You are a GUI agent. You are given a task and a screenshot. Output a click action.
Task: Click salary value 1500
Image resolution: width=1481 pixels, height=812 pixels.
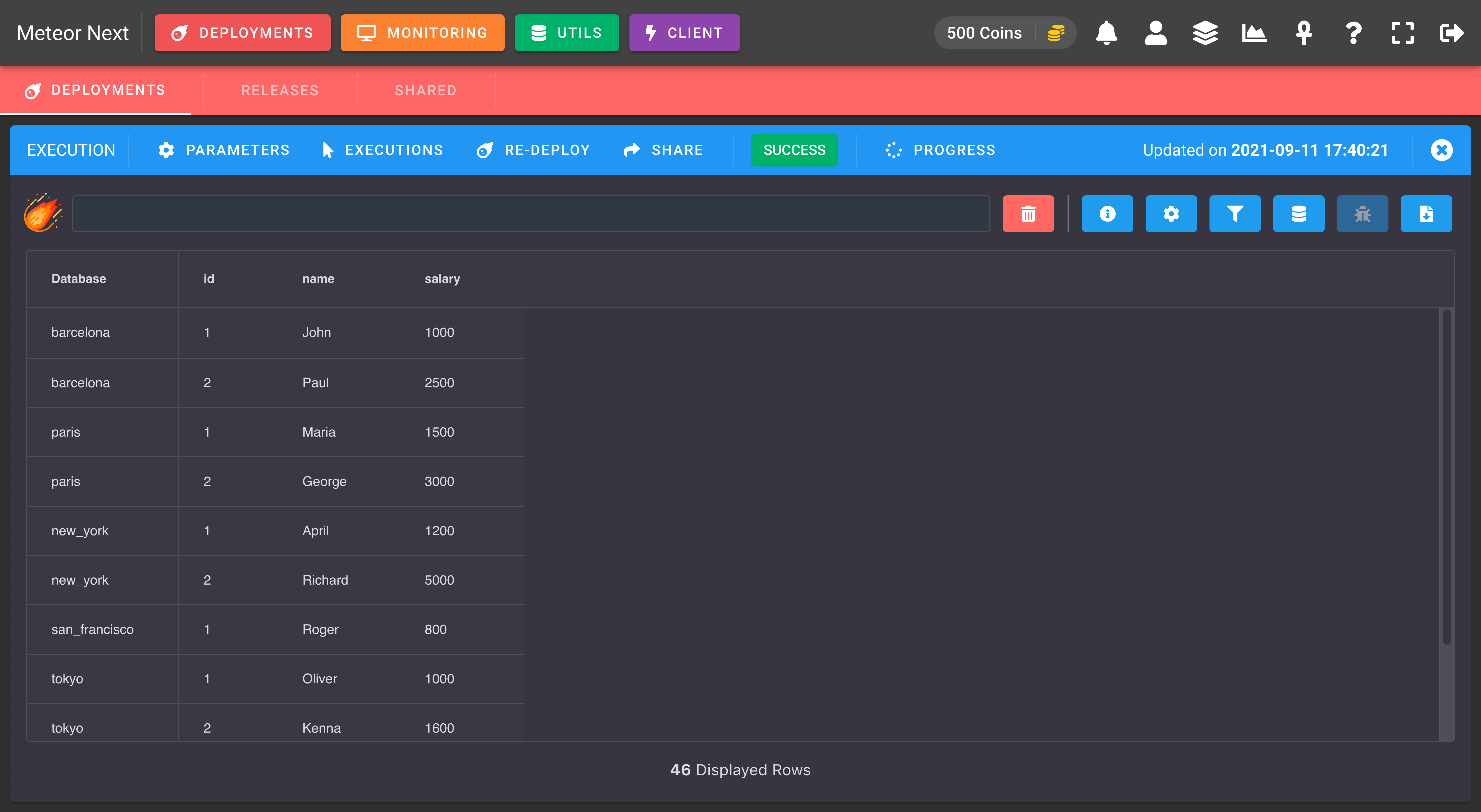439,432
